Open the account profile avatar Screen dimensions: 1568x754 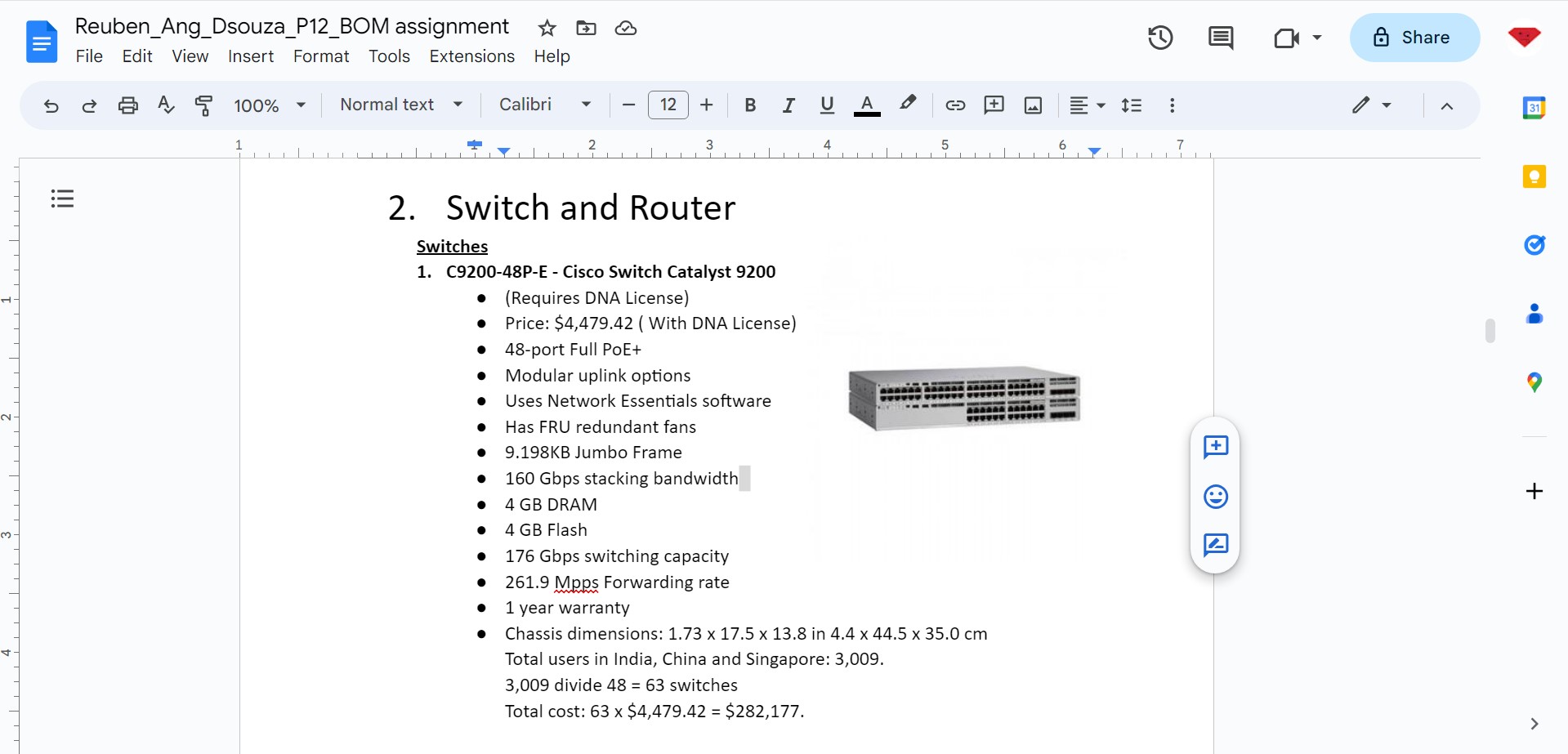[x=1524, y=38]
